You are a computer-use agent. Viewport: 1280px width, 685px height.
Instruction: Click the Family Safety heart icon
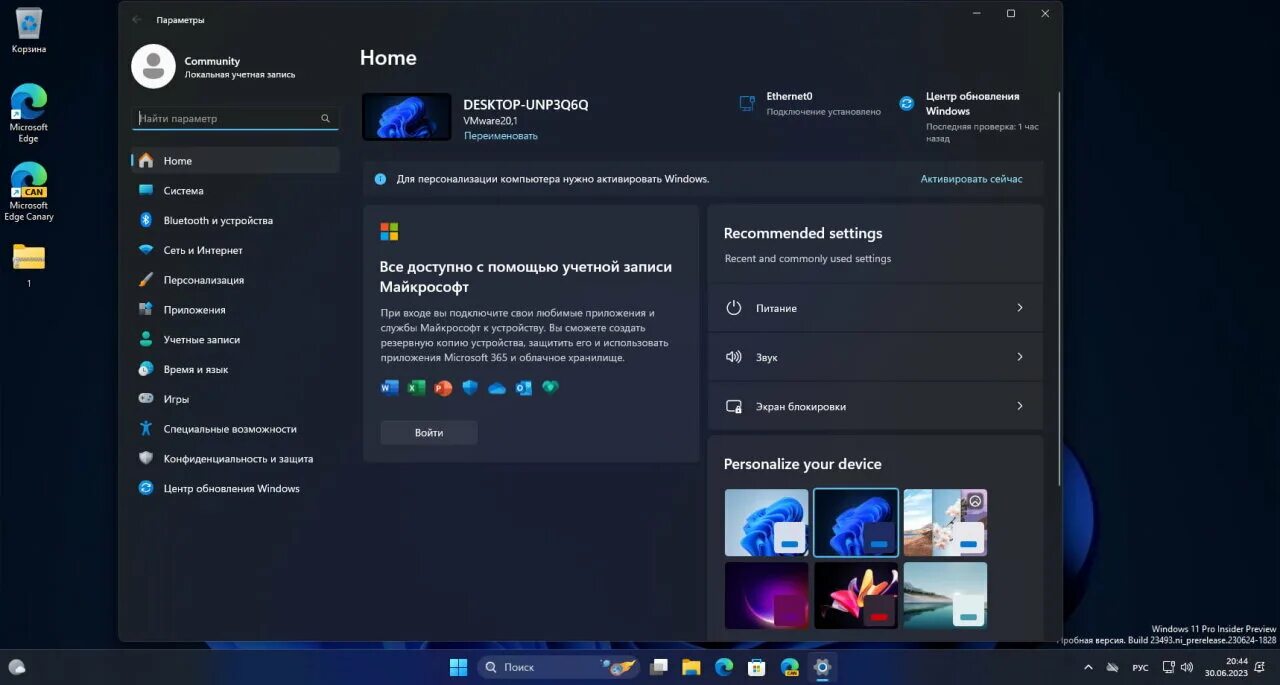550,387
